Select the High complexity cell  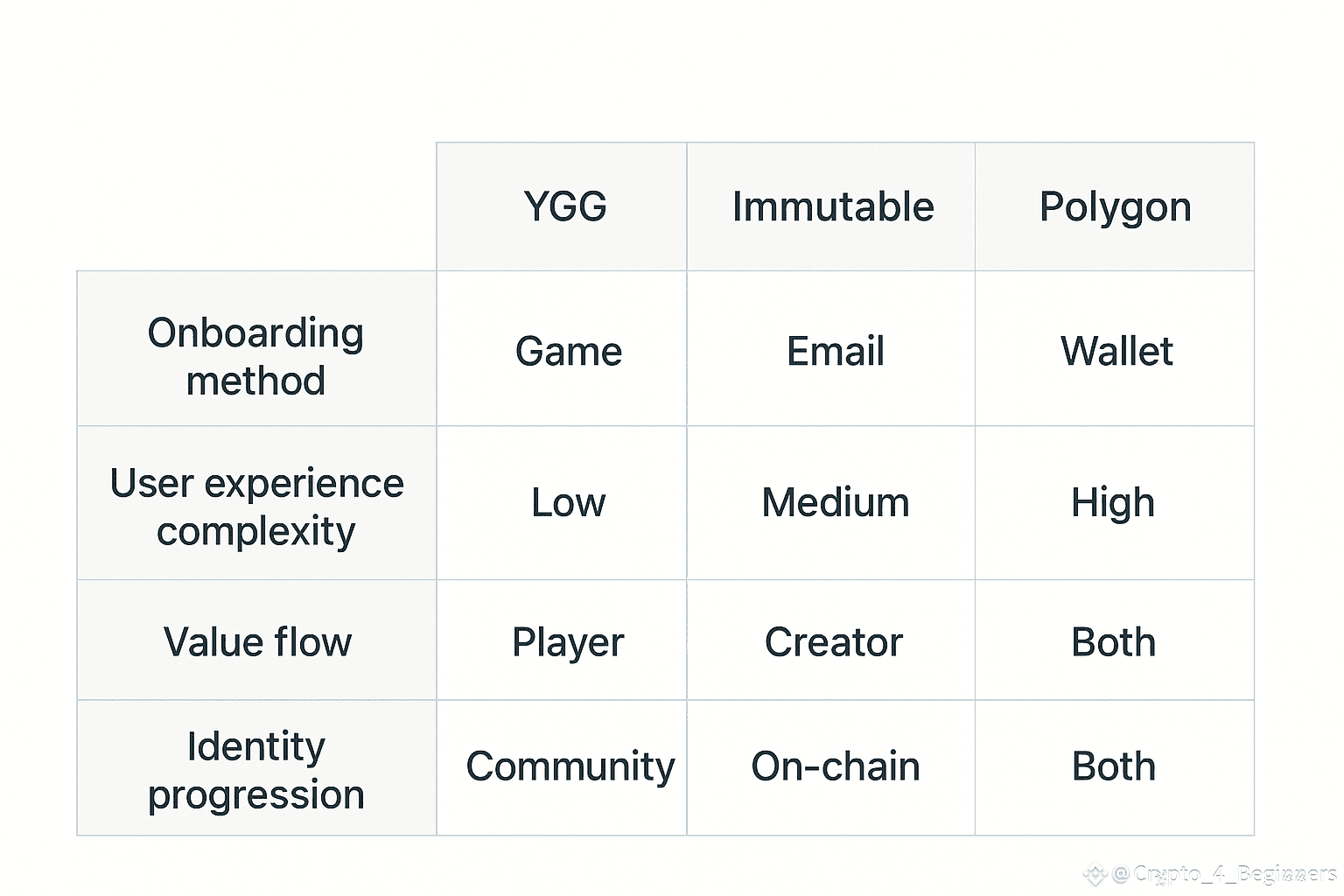[1113, 503]
